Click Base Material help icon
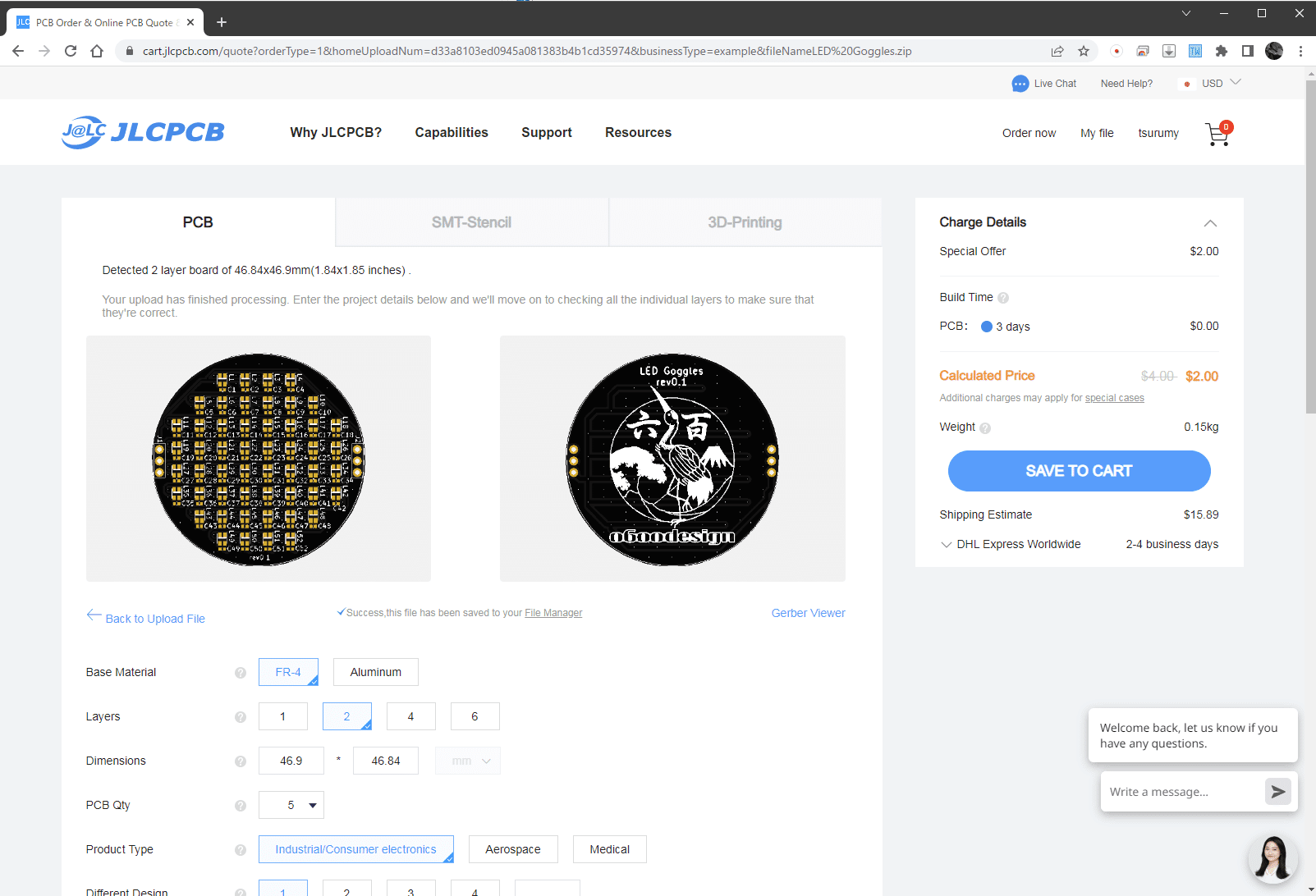 pos(241,673)
